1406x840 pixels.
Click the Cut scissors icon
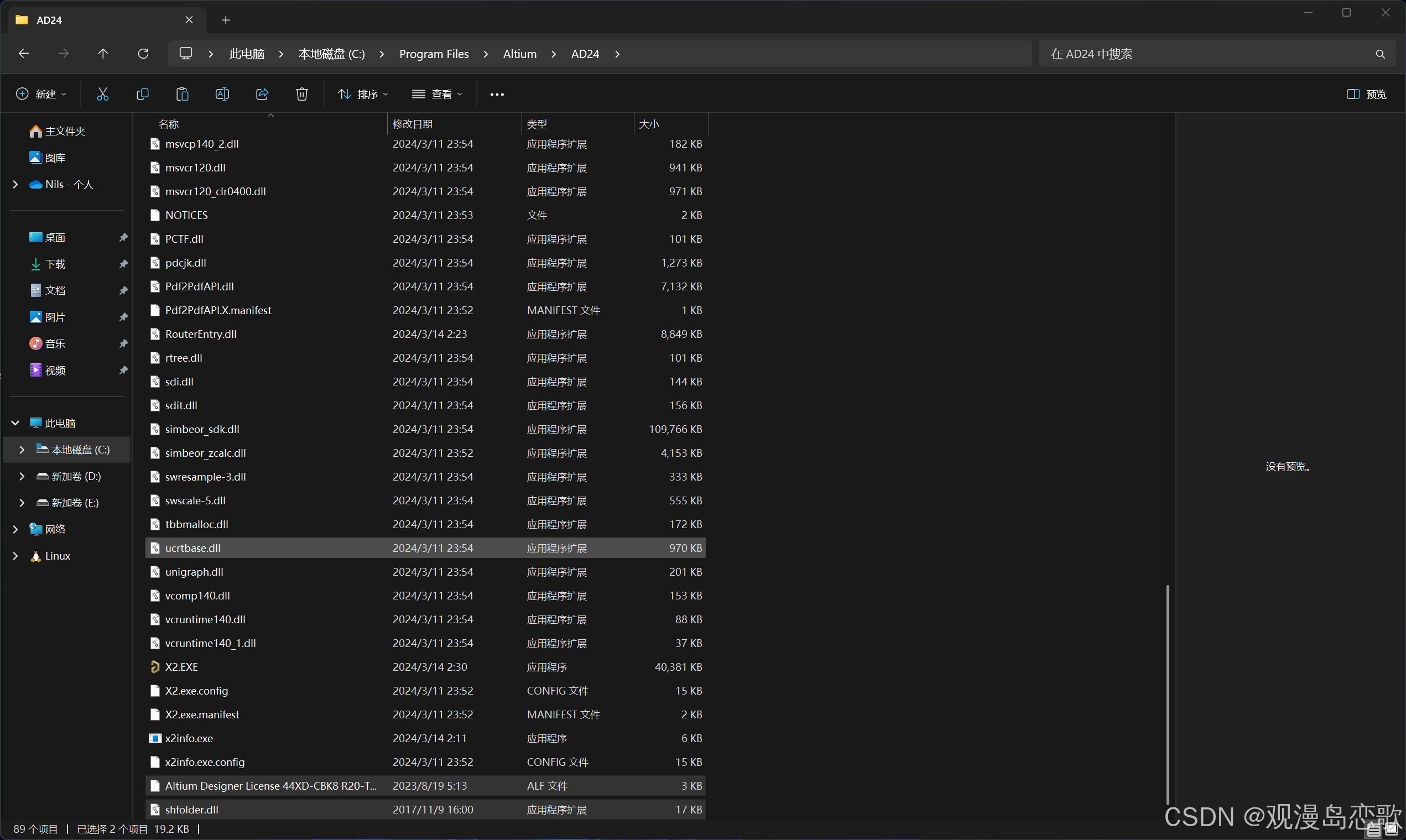(x=102, y=94)
